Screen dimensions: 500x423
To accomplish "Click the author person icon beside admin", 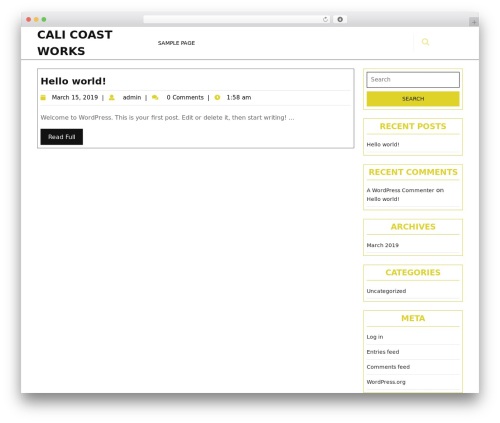I will click(x=112, y=97).
